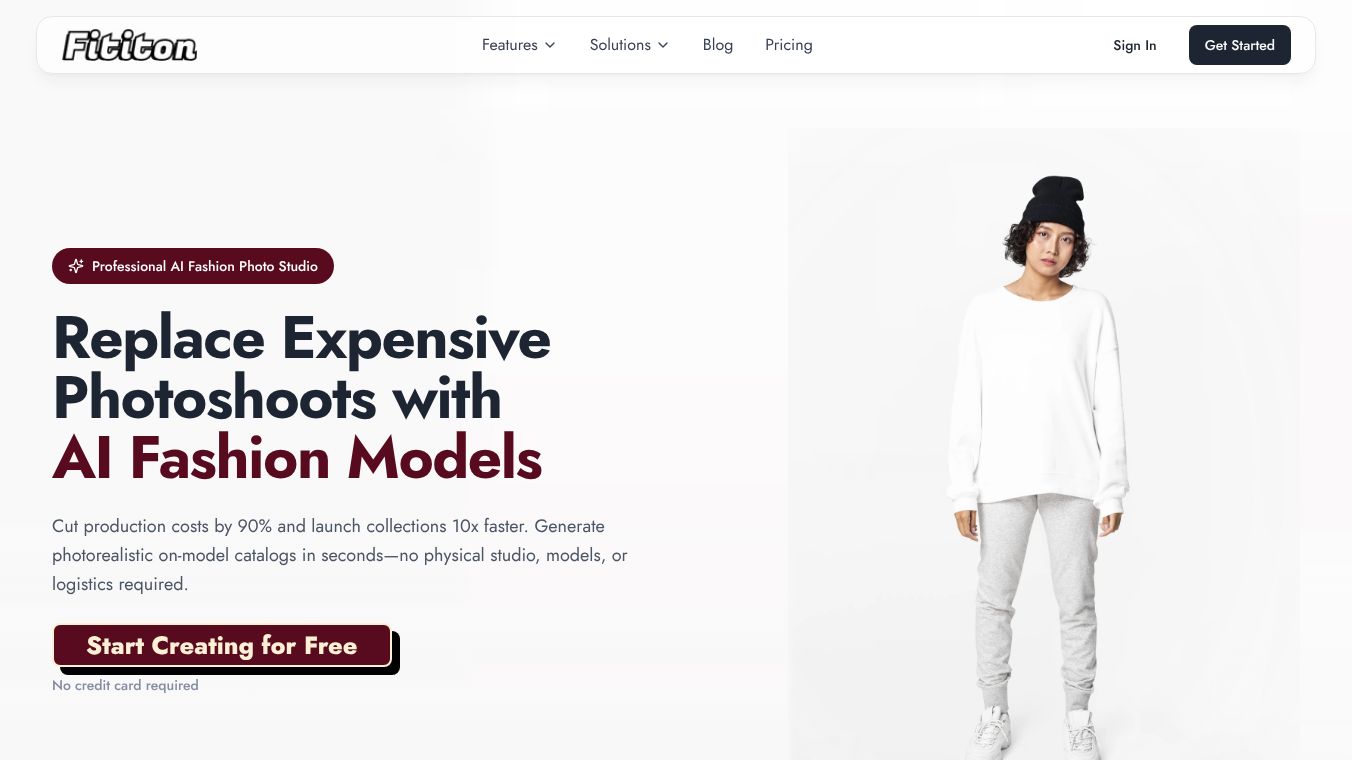Click the maroon AI Fashion Models heading
1352x760 pixels.
(x=297, y=458)
